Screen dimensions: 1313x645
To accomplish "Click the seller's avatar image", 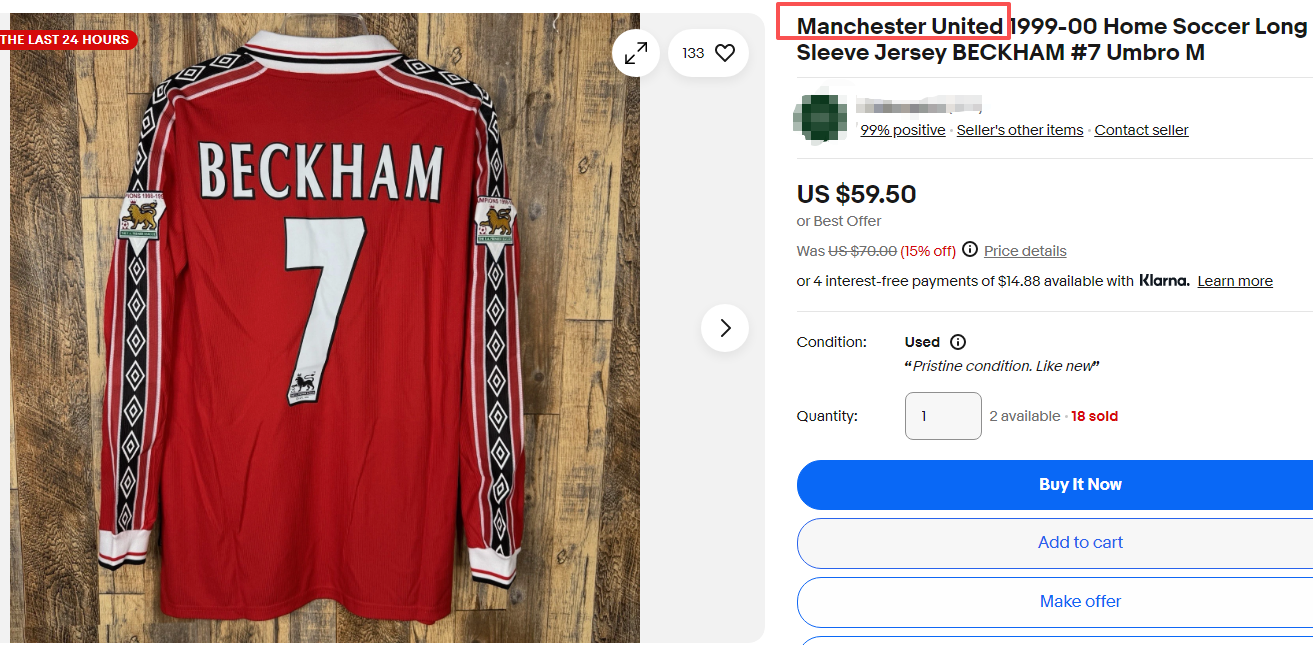I will point(822,117).
